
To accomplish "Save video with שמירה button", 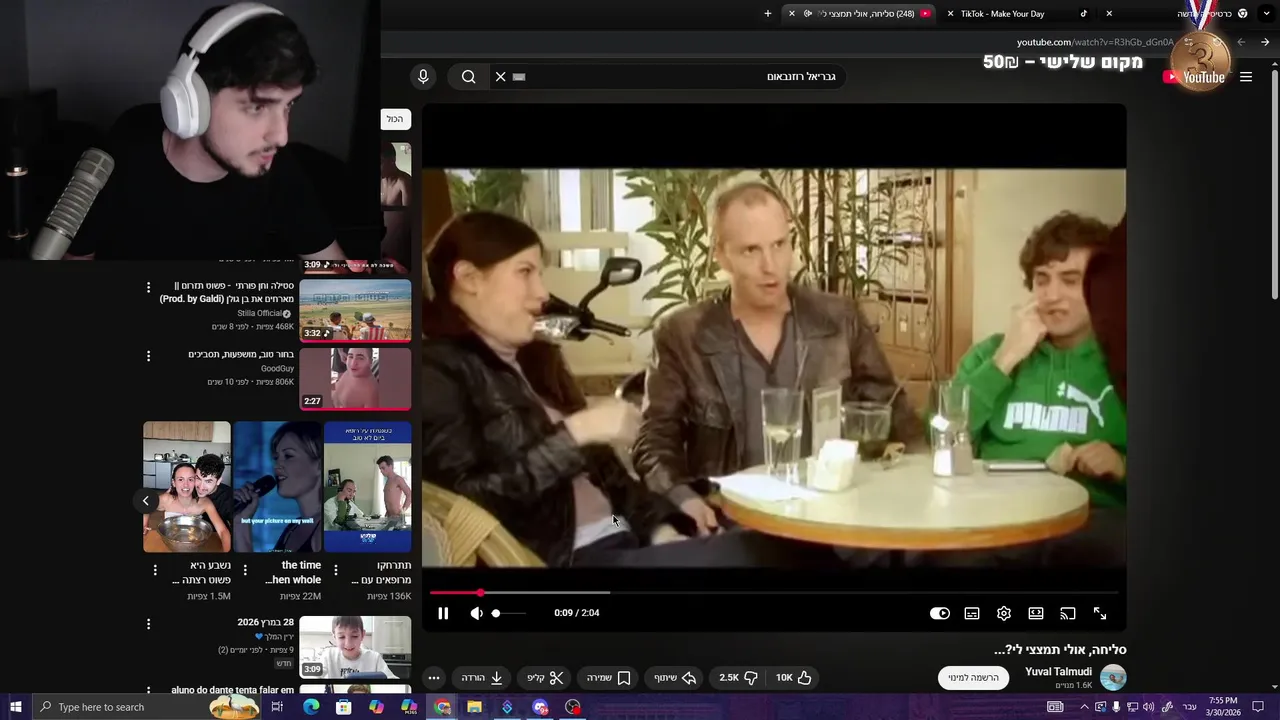I will pyautogui.click(x=609, y=677).
